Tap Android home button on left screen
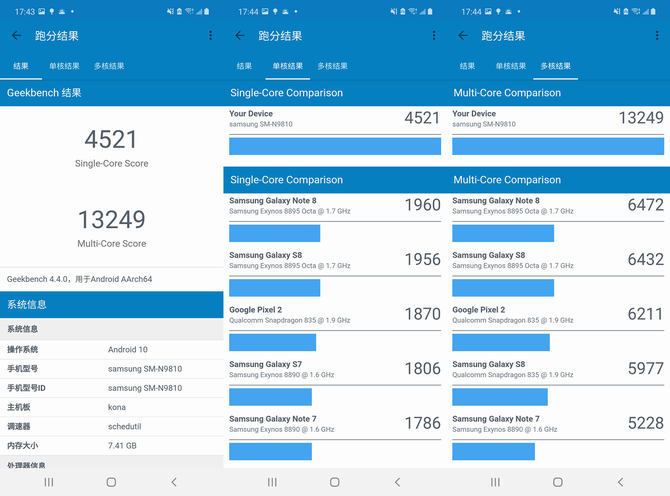Image resolution: width=670 pixels, height=496 pixels. 111,482
